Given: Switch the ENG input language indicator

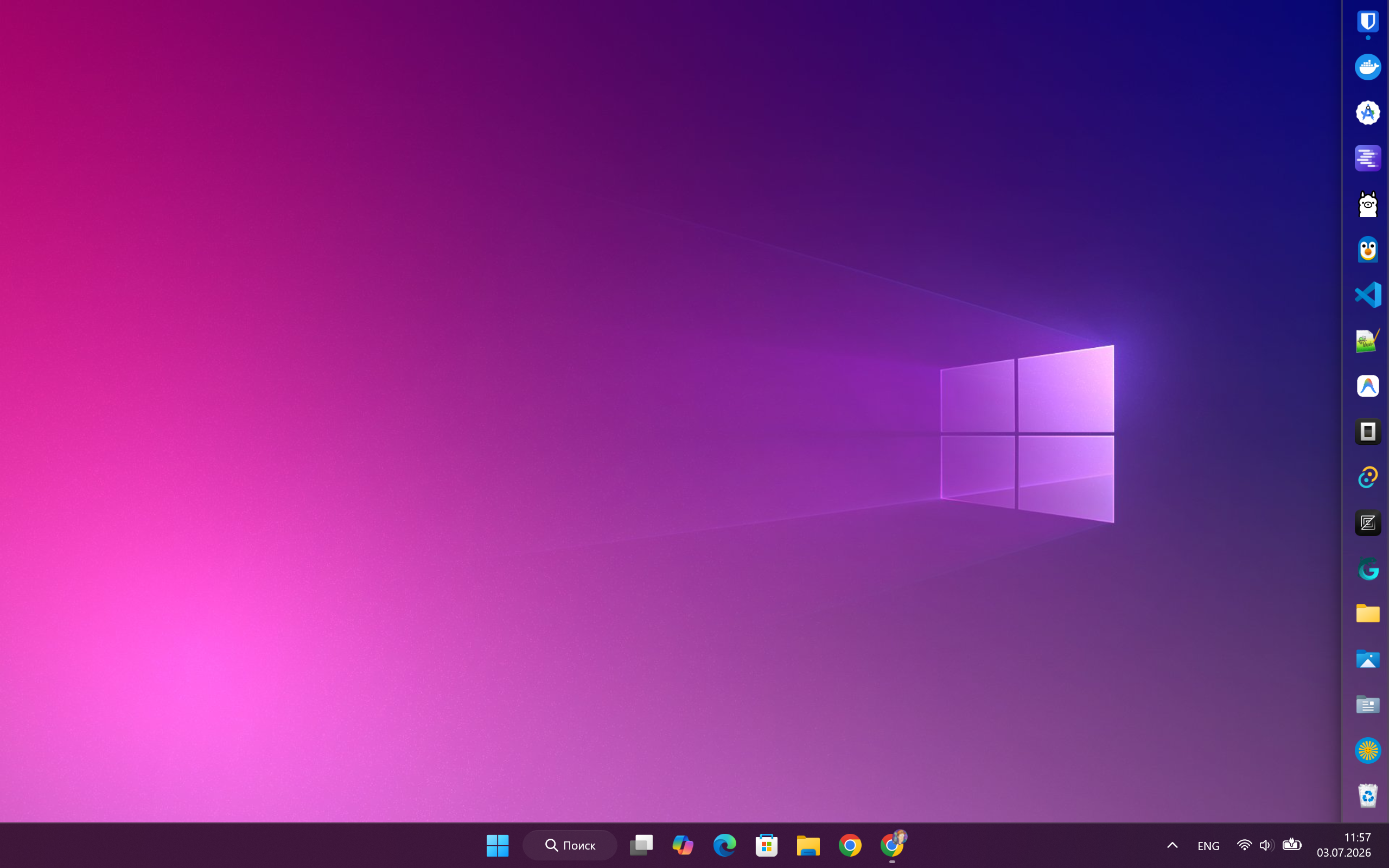Looking at the screenshot, I should [x=1208, y=846].
